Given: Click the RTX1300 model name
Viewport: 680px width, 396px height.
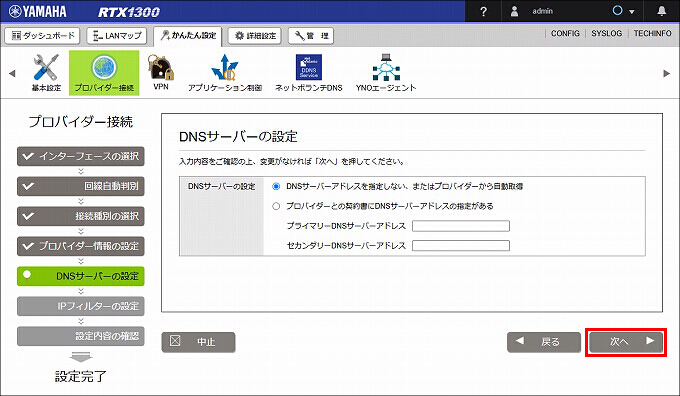Looking at the screenshot, I should click(129, 12).
